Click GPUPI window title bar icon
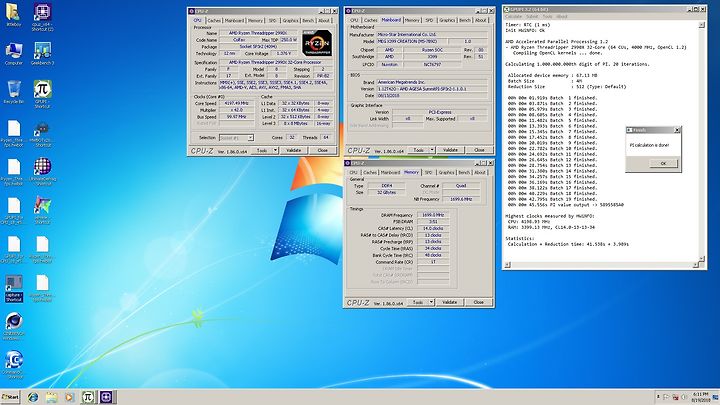Viewport: 720px width, 405px height. (x=507, y=9)
